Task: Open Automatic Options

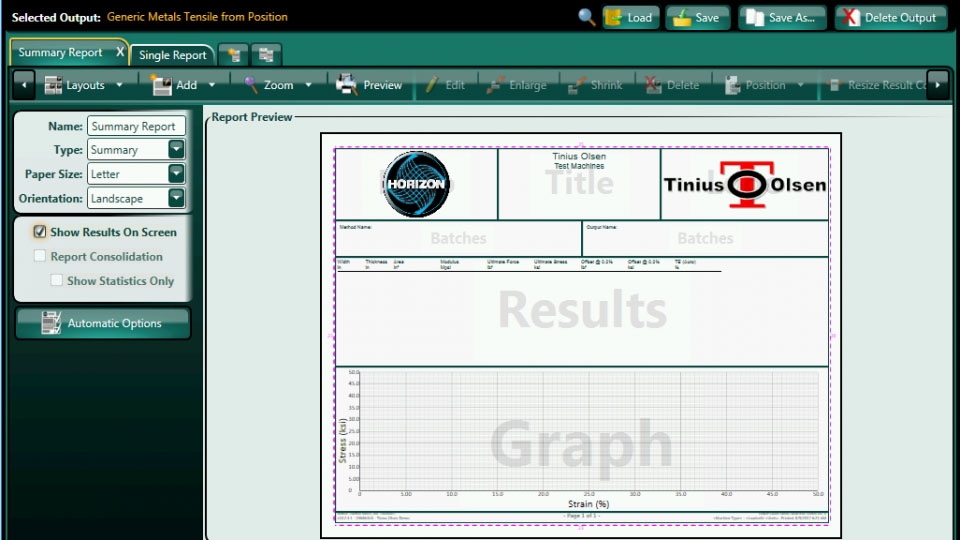Action: coord(103,323)
